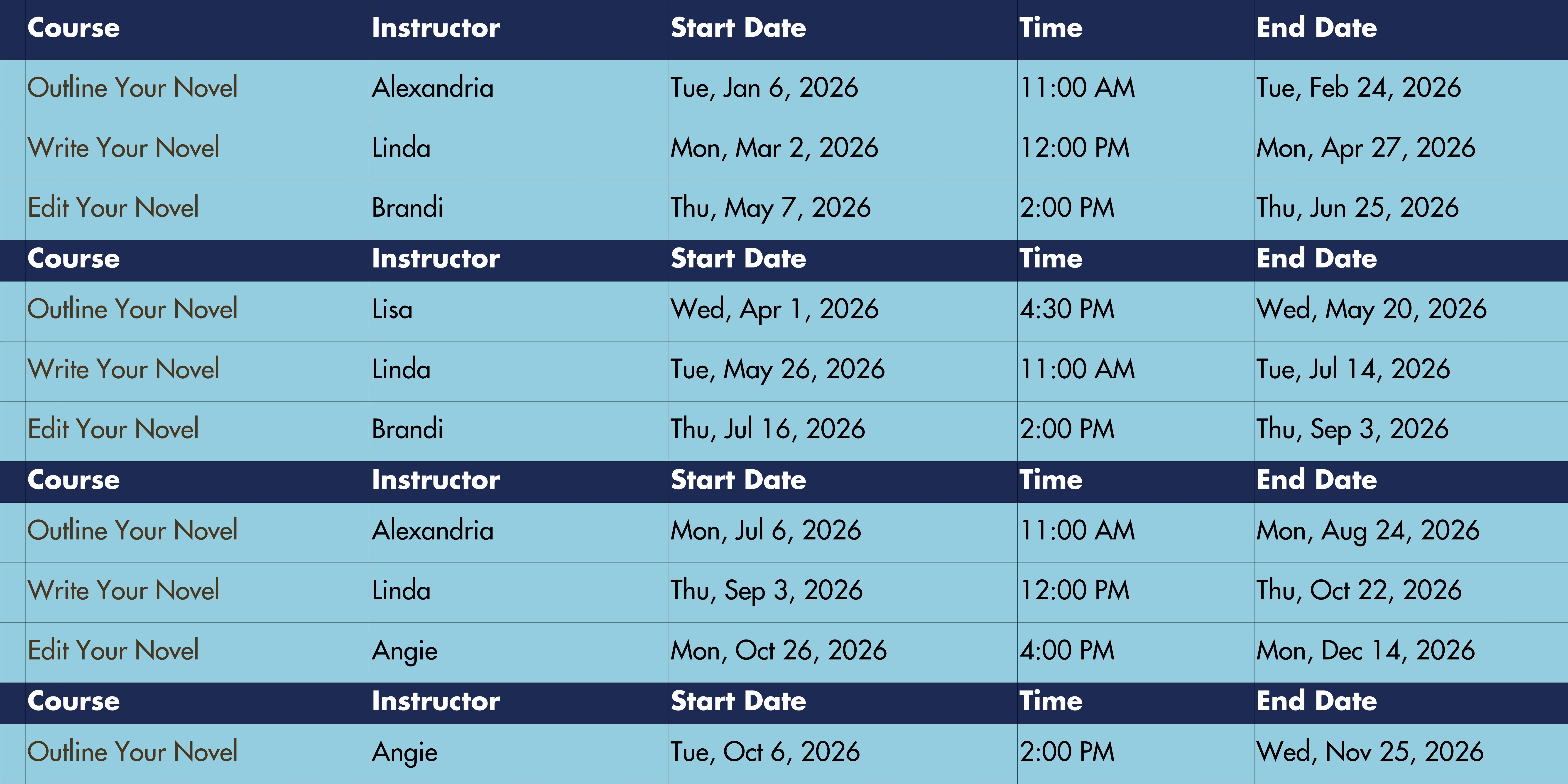Select instructor Alexandria in the first row
The height and width of the screenshot is (784, 1568).
coord(433,88)
